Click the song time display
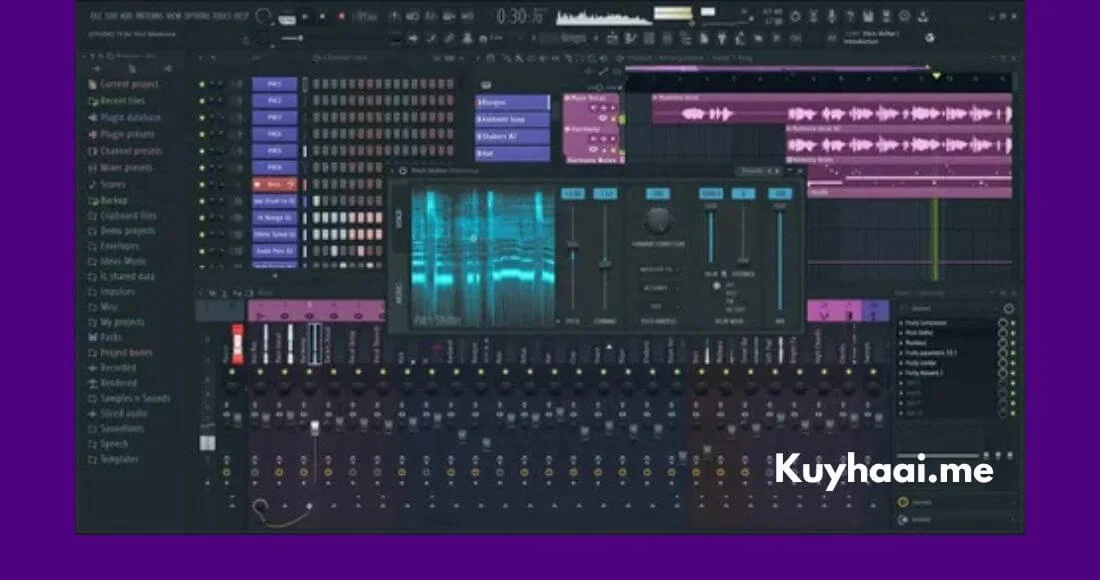Viewport: 1100px width, 580px height. point(521,16)
